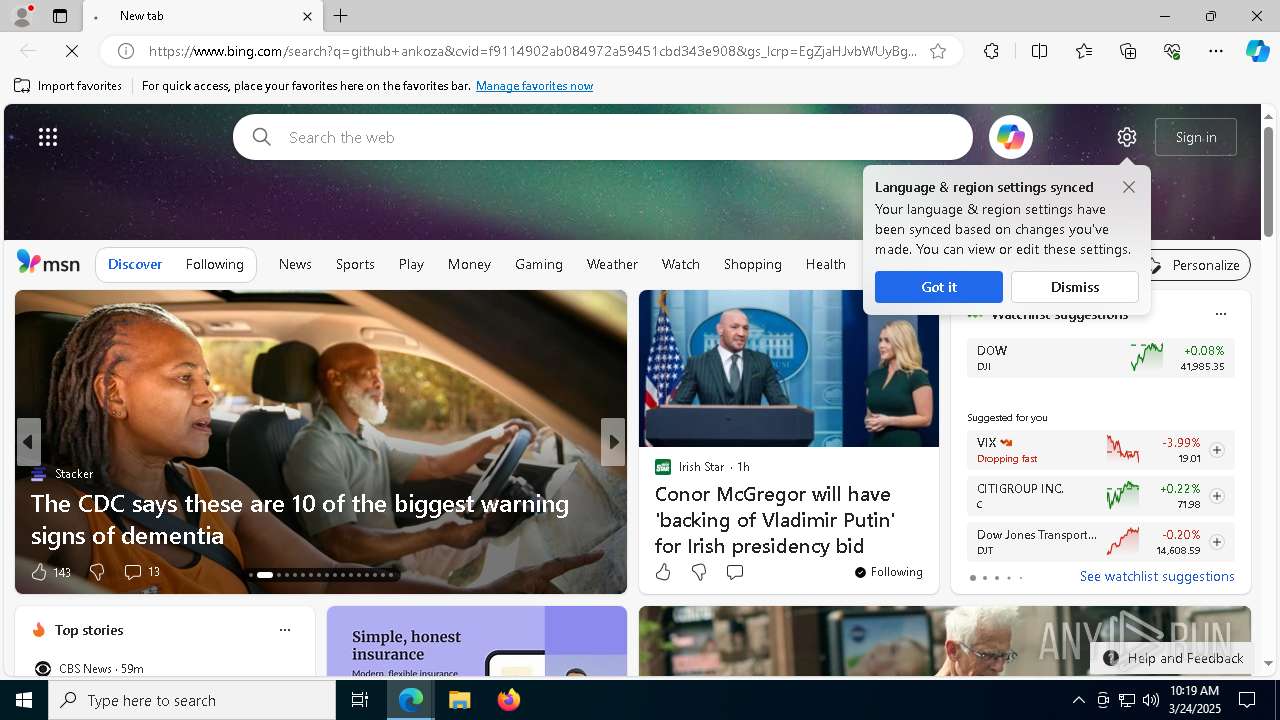This screenshot has height=720, width=1280.
Task: Open the News category
Action: [x=295, y=264]
